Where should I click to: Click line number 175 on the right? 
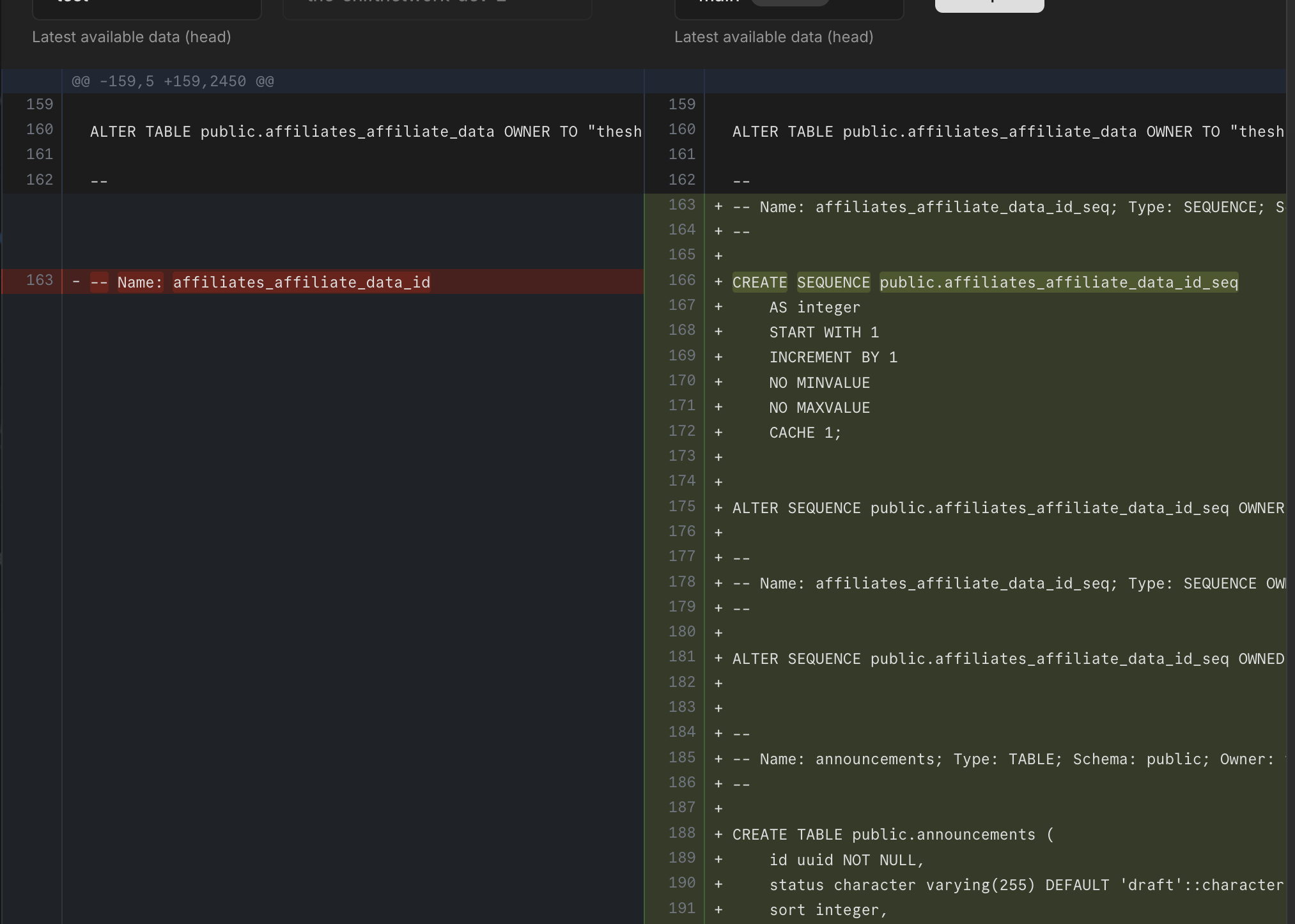[x=681, y=507]
